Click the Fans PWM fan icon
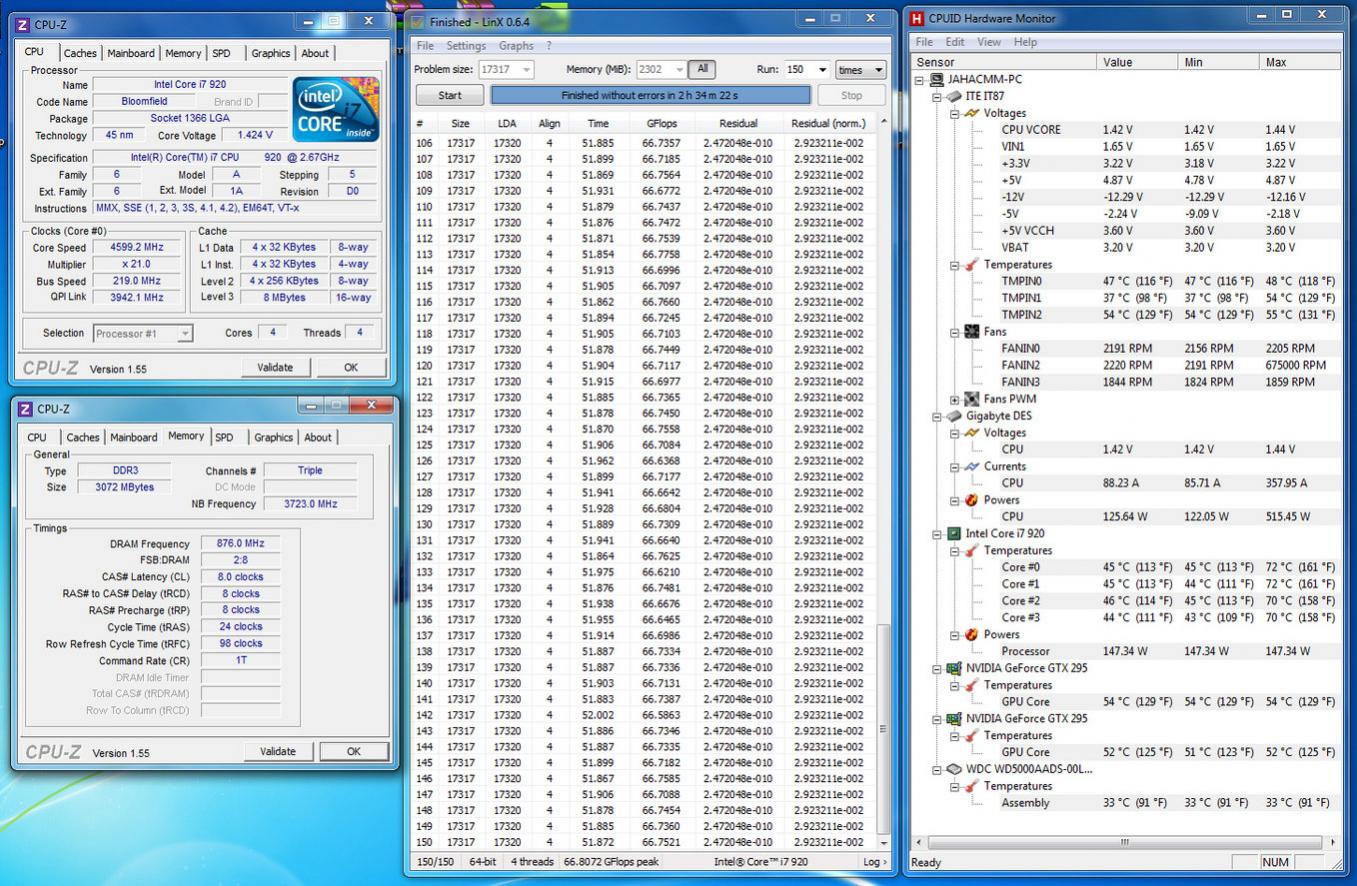 [x=971, y=399]
